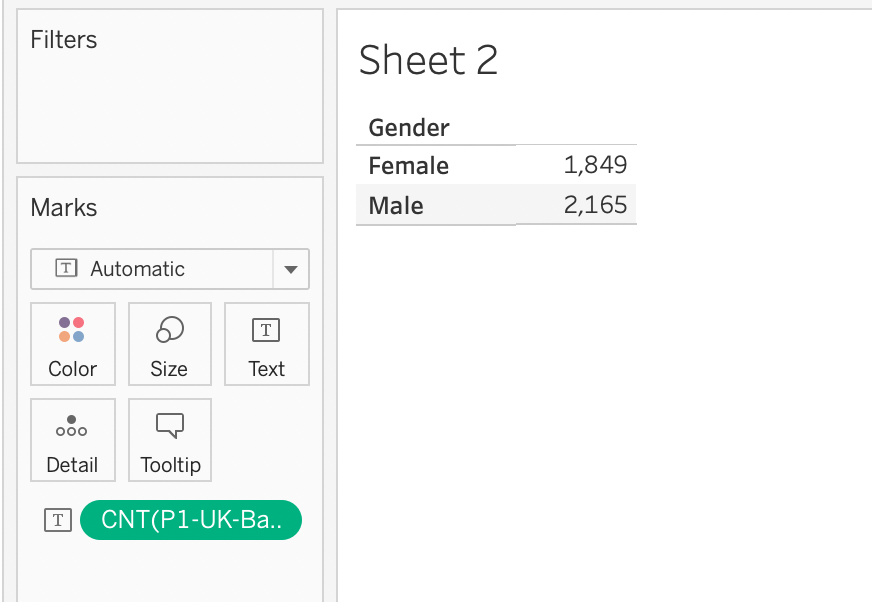Click empty area inside Filters shelf
Screen dimensions: 872x602
coord(170,110)
